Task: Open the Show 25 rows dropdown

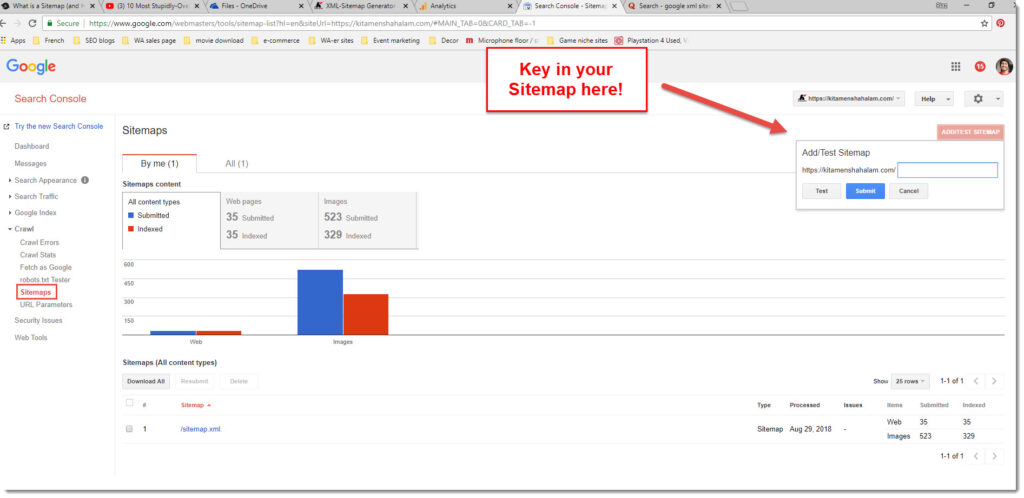Action: (910, 381)
